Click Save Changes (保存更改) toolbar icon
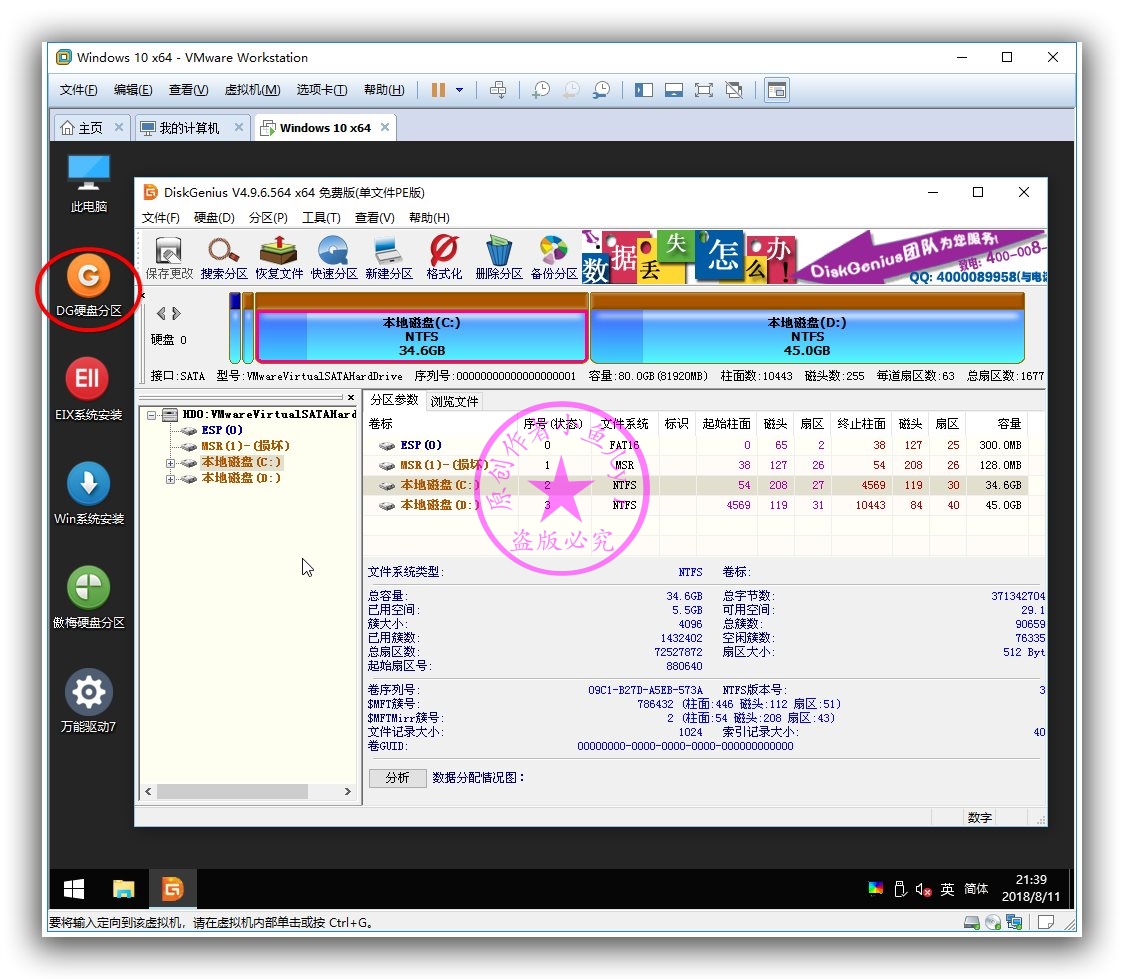Viewport: 1124px width, 979px height. 169,258
